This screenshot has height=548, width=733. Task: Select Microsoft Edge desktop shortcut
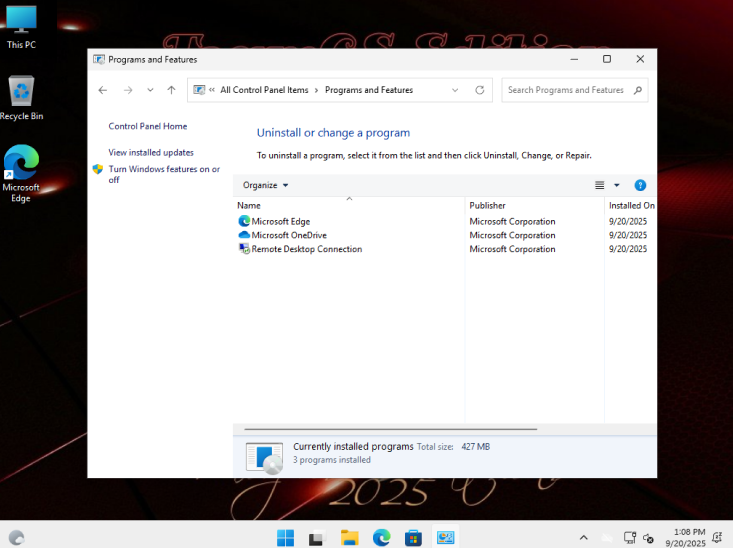[21, 173]
